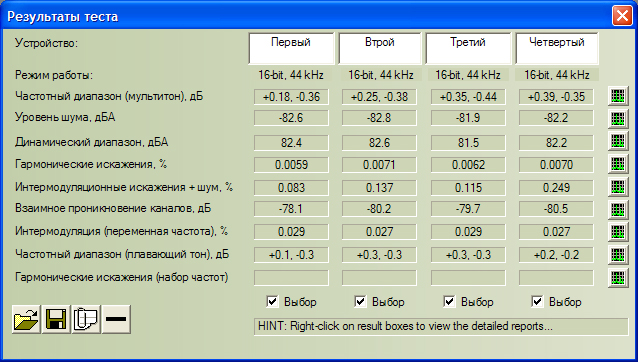Toggle Выбор checkbox under Четвертый column
Image resolution: width=638 pixels, height=362 pixels.
[537, 301]
